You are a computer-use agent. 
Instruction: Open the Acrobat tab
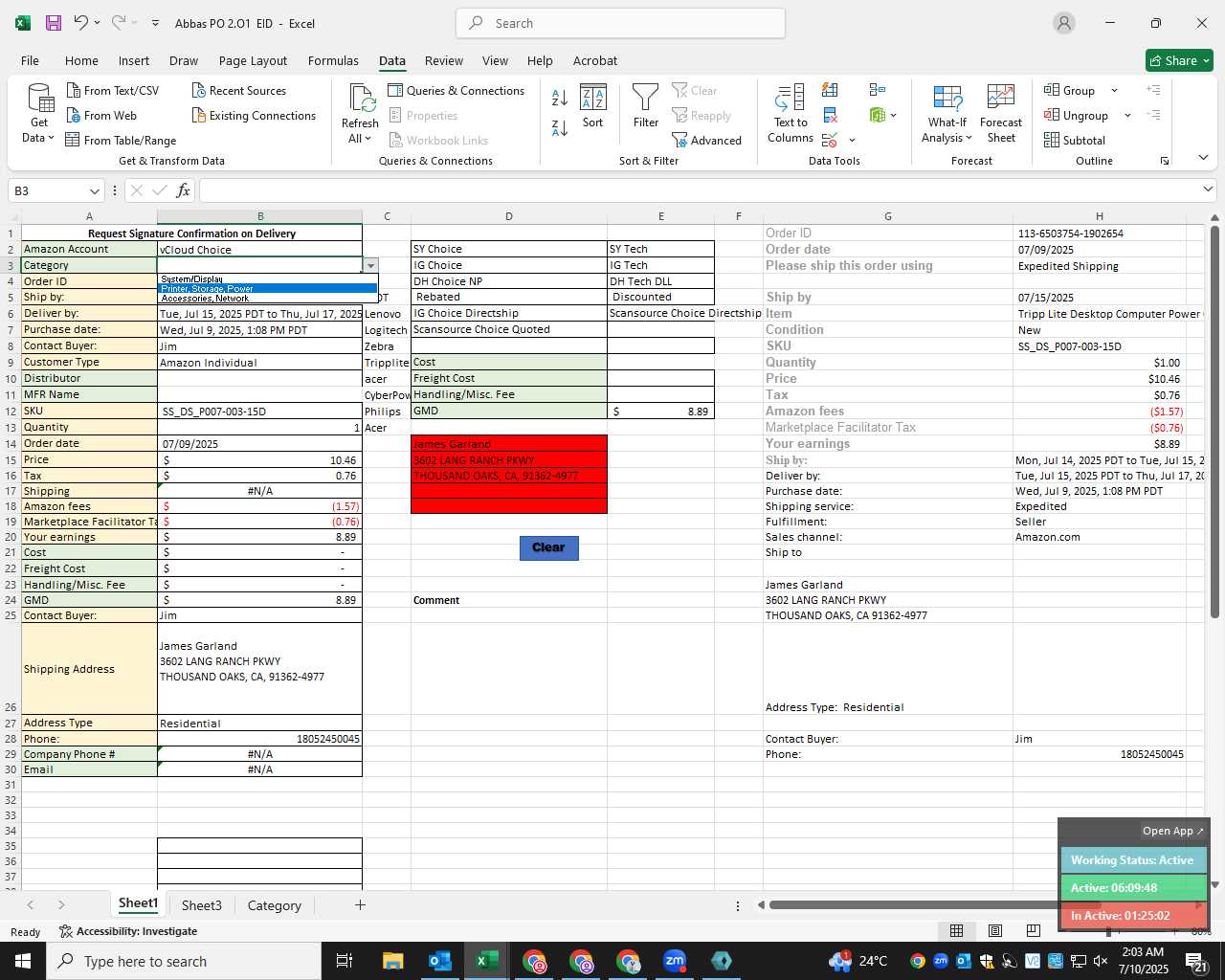[595, 60]
